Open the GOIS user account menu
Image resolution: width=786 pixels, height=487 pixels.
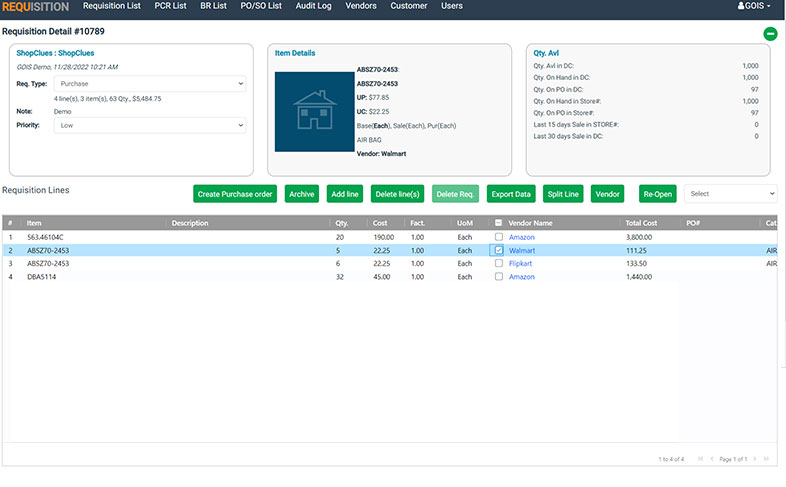coord(754,6)
